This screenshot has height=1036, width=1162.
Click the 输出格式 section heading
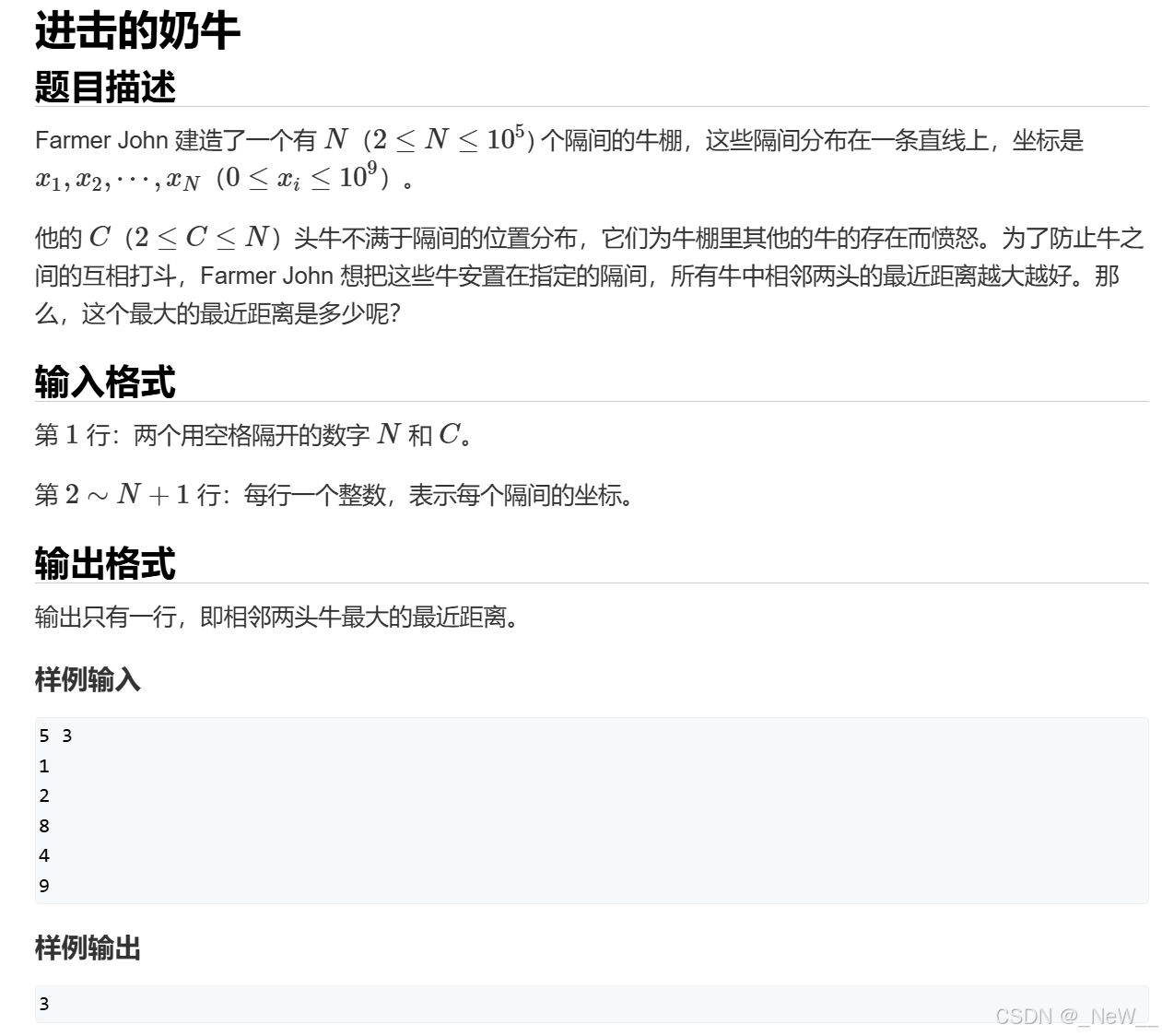(105, 563)
